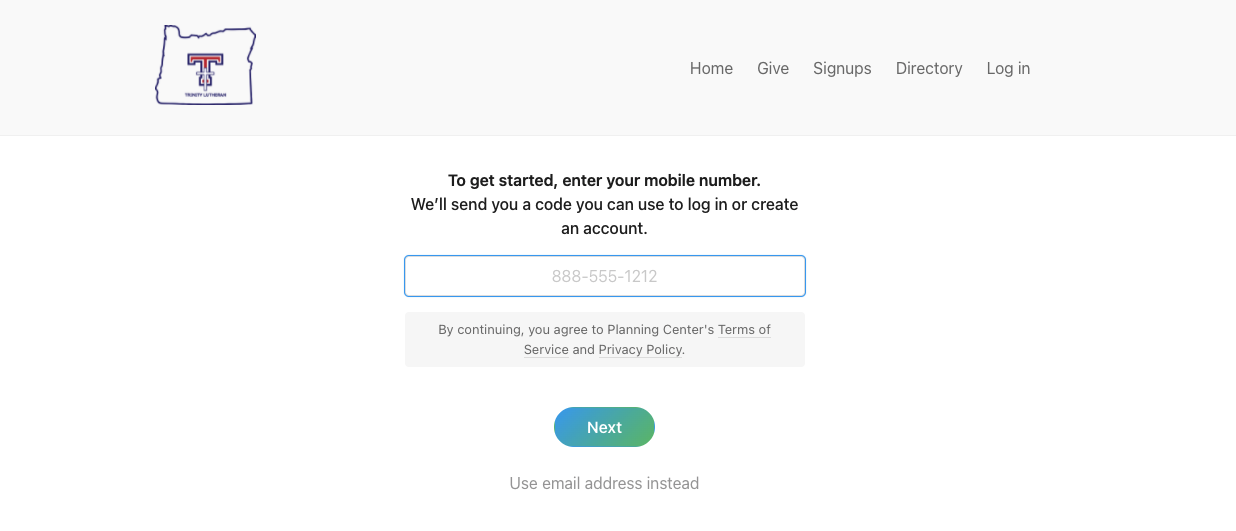
Task: Go to the Give menu item
Action: pyautogui.click(x=773, y=68)
